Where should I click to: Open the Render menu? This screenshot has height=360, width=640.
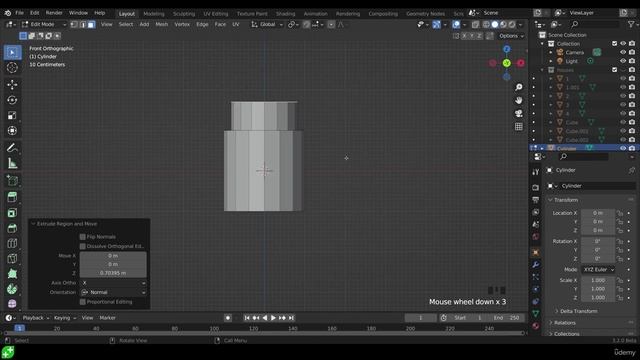pos(54,13)
